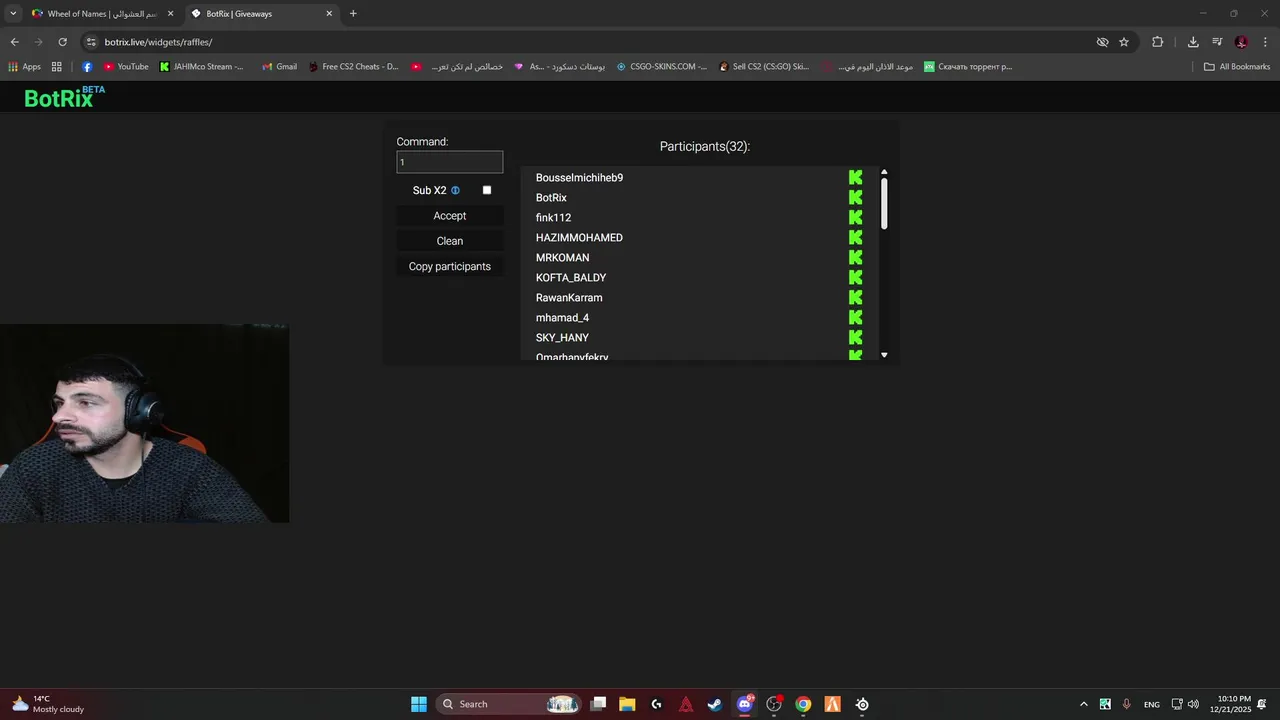
Task: Open the JAHIMco Stream bookmark
Action: coord(201,67)
